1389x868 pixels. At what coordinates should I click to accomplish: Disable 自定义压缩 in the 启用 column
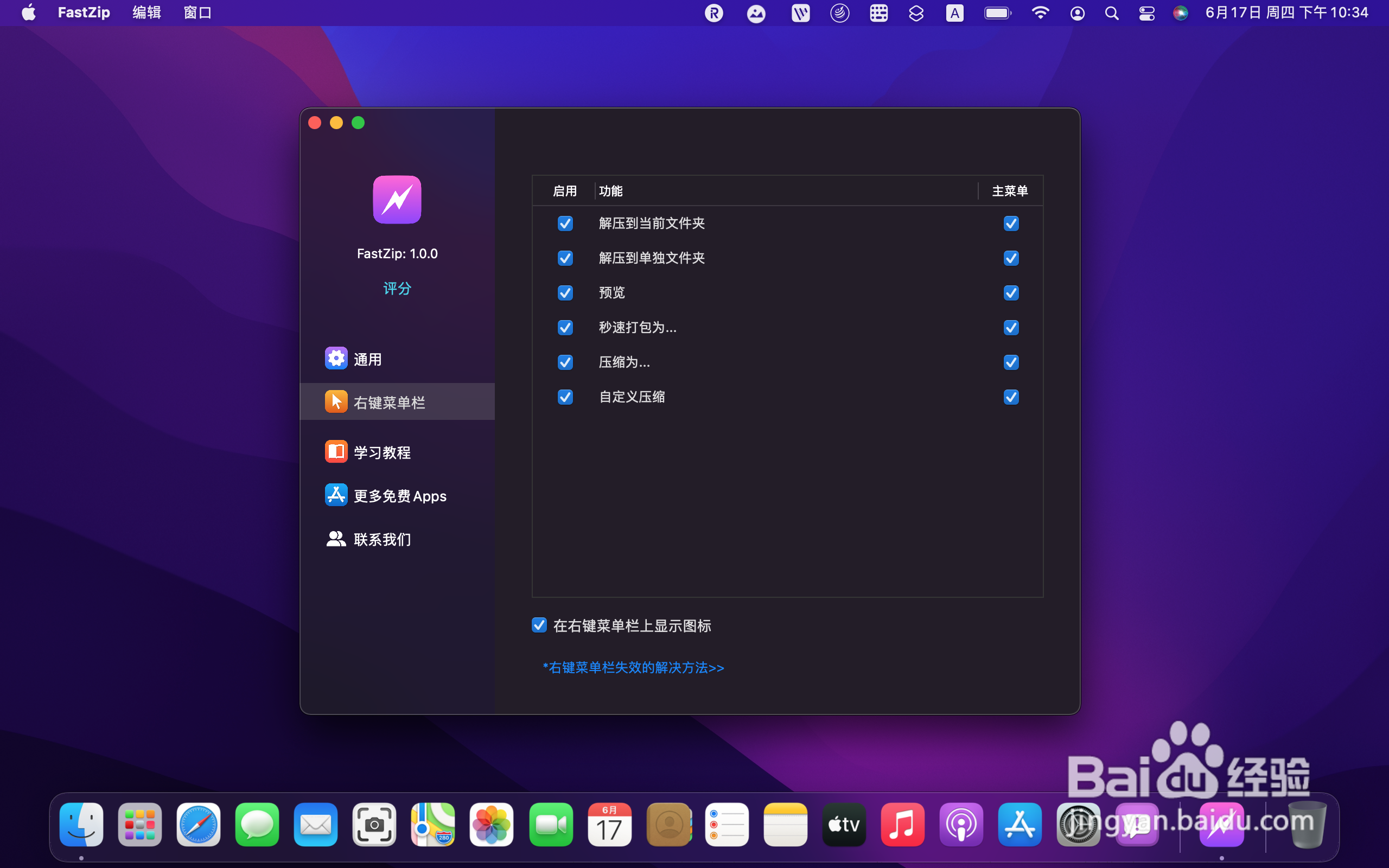pyautogui.click(x=565, y=397)
